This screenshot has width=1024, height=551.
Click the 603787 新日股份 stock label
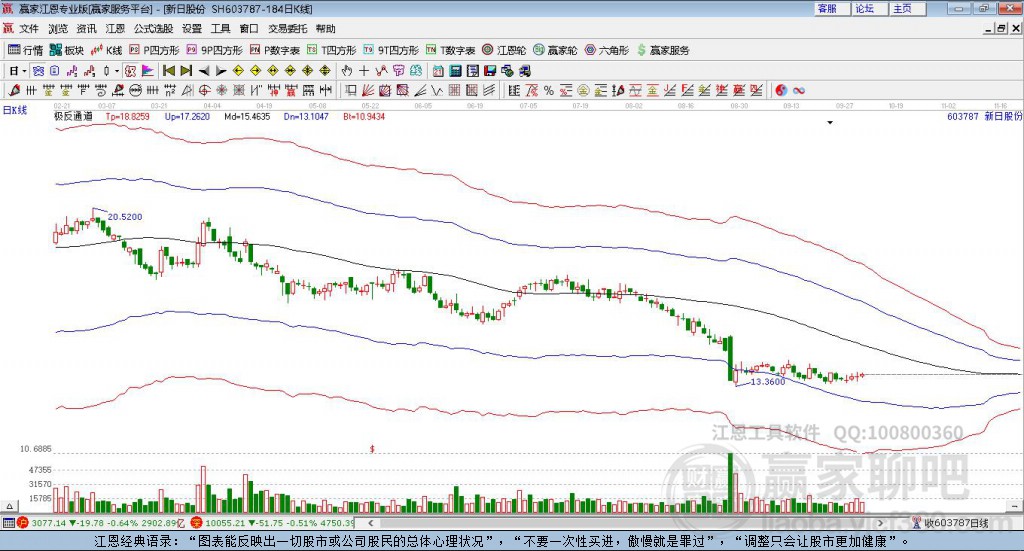click(984, 116)
